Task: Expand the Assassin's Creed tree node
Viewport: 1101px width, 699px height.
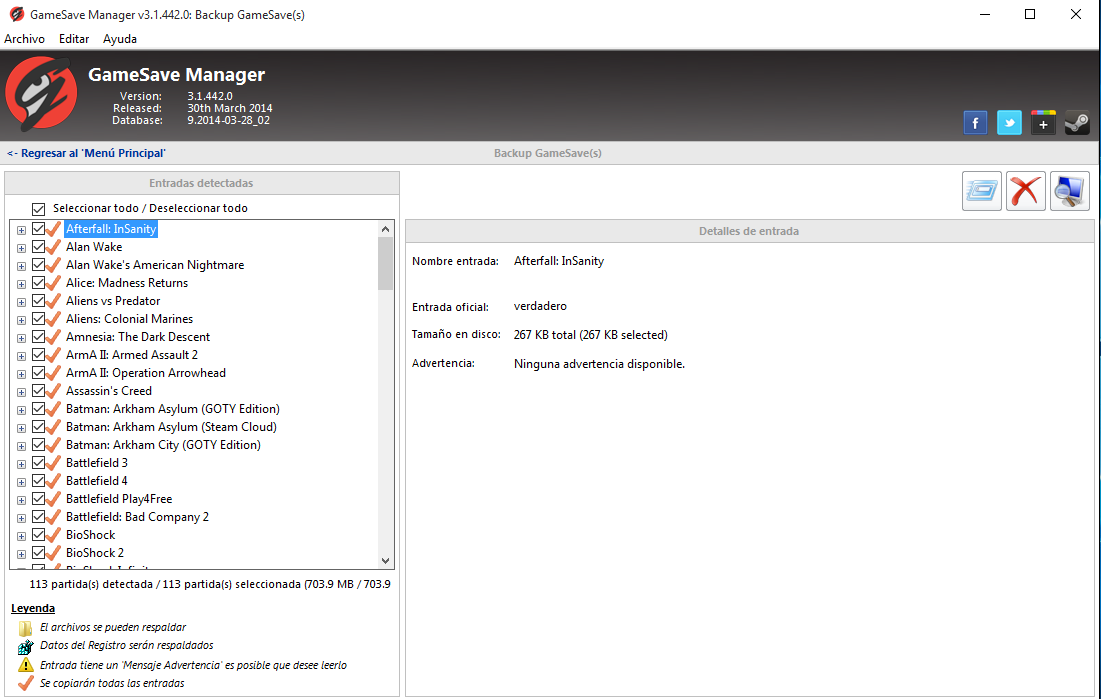Action: coord(21,392)
